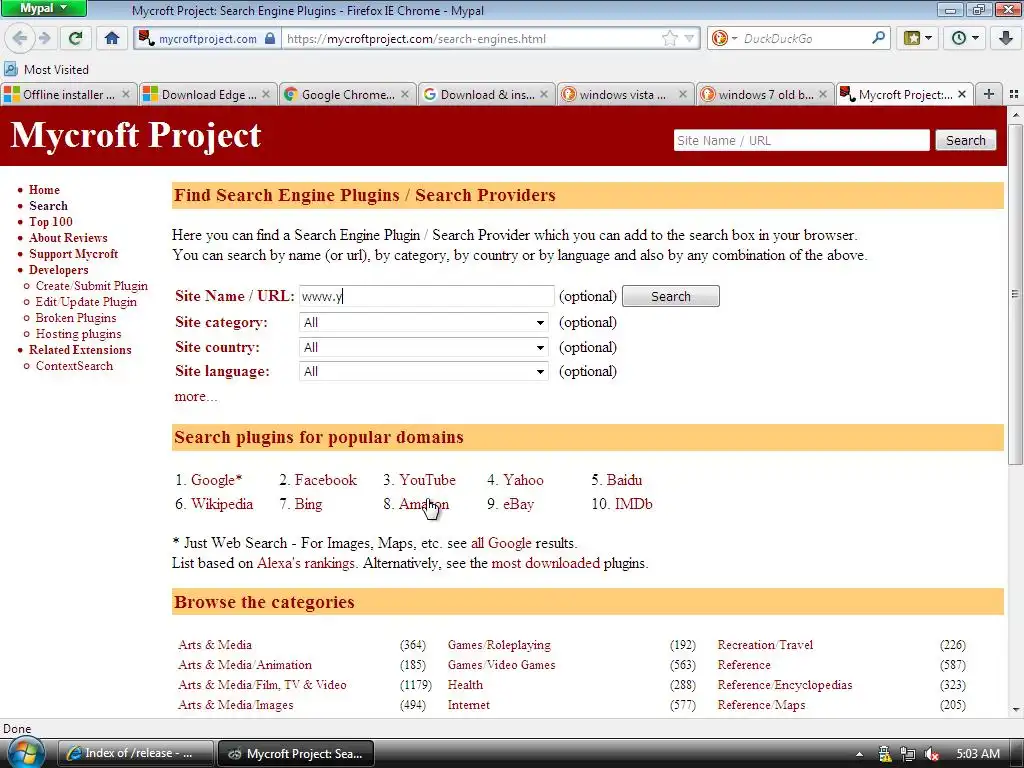
Task: Open the YouTube popular domain link
Action: click(x=427, y=480)
